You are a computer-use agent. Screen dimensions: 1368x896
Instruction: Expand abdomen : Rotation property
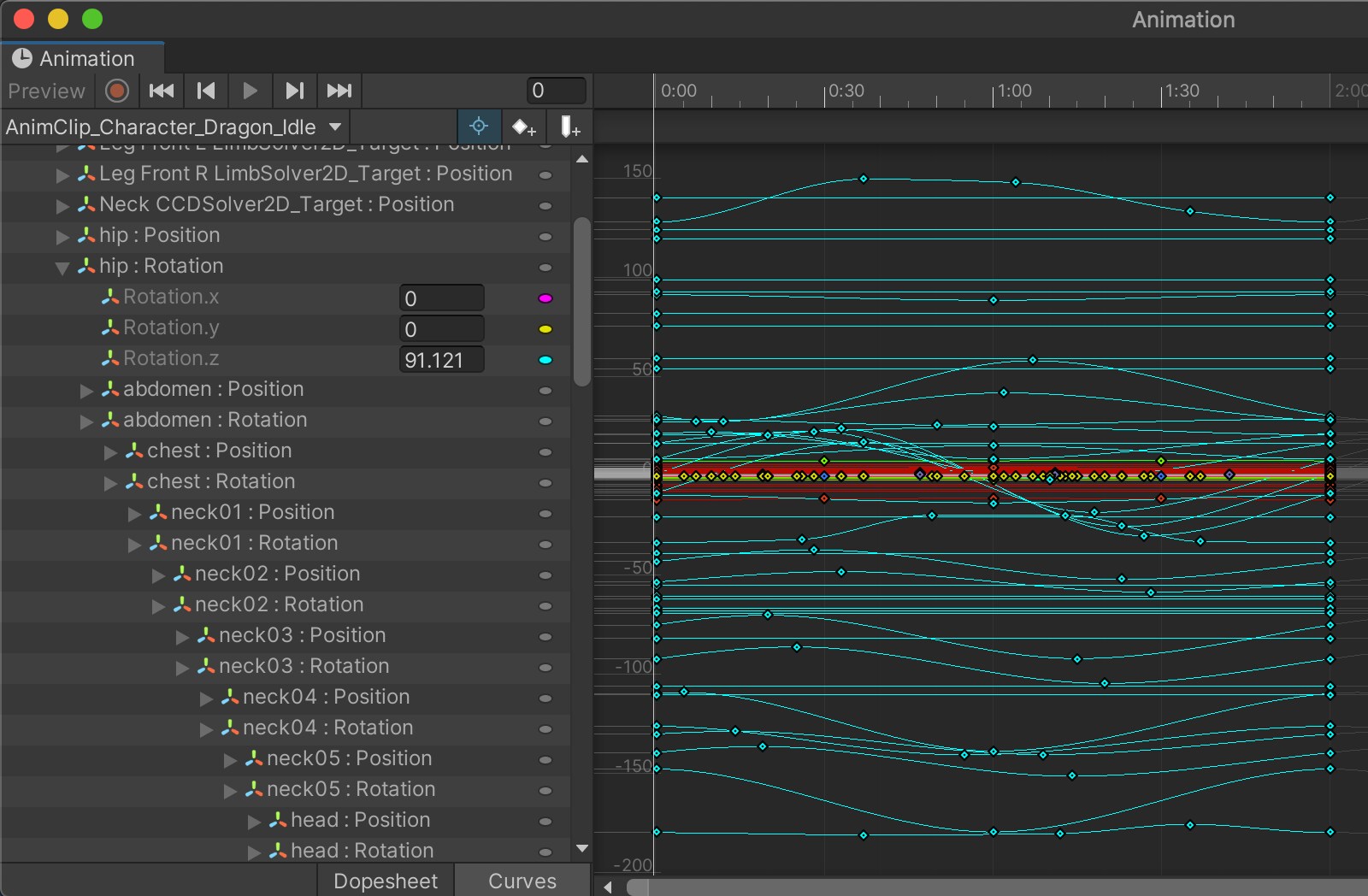pyautogui.click(x=86, y=421)
